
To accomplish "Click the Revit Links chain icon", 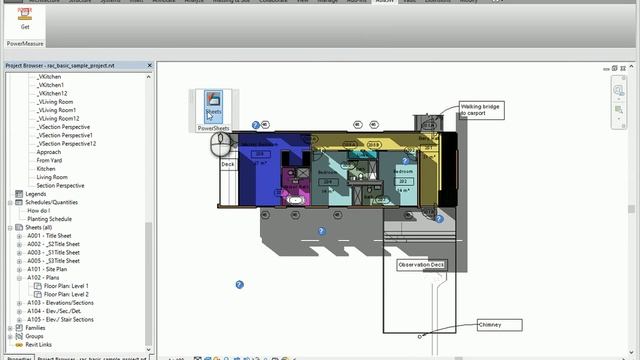I will [x=19, y=345].
